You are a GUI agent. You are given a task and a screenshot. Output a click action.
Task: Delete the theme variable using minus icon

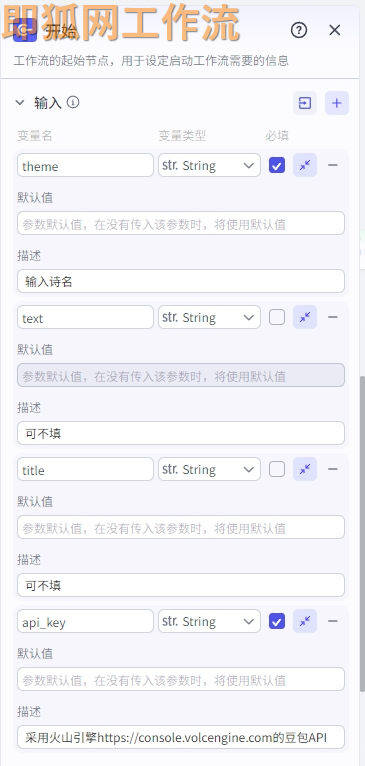pos(333,165)
